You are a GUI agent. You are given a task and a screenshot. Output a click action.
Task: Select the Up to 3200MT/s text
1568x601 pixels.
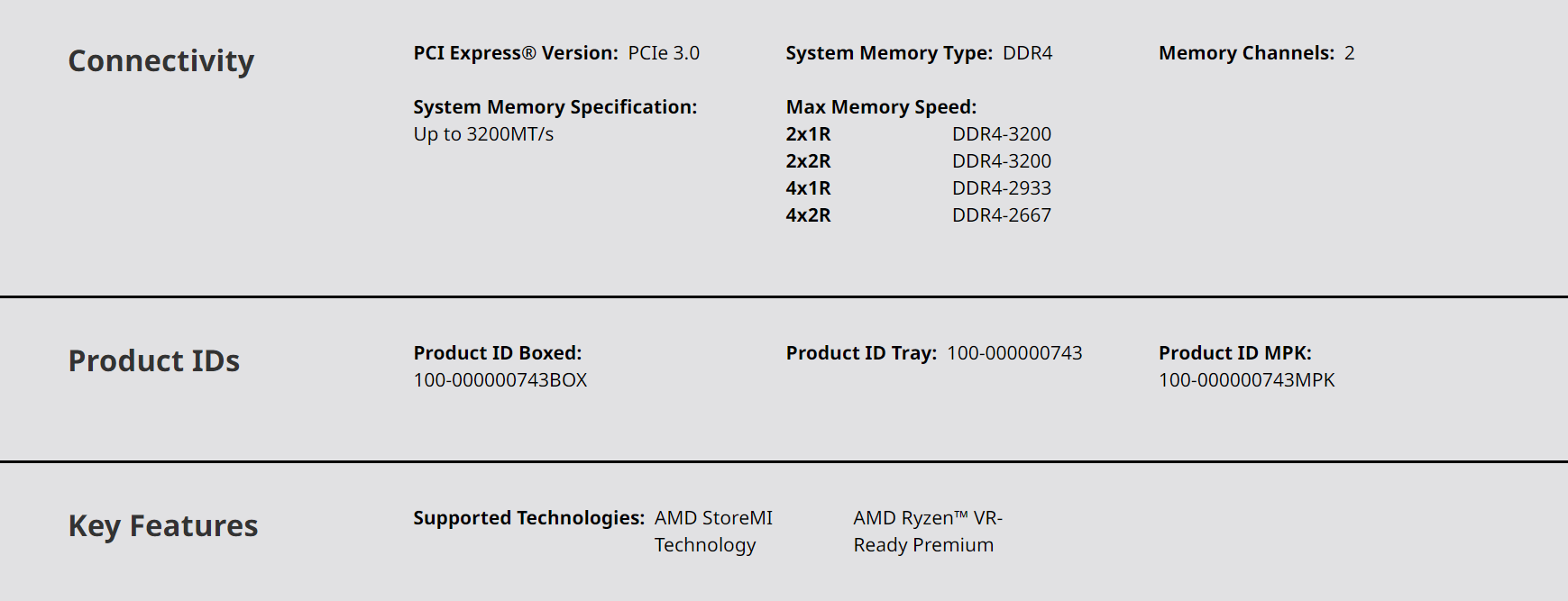click(x=483, y=134)
